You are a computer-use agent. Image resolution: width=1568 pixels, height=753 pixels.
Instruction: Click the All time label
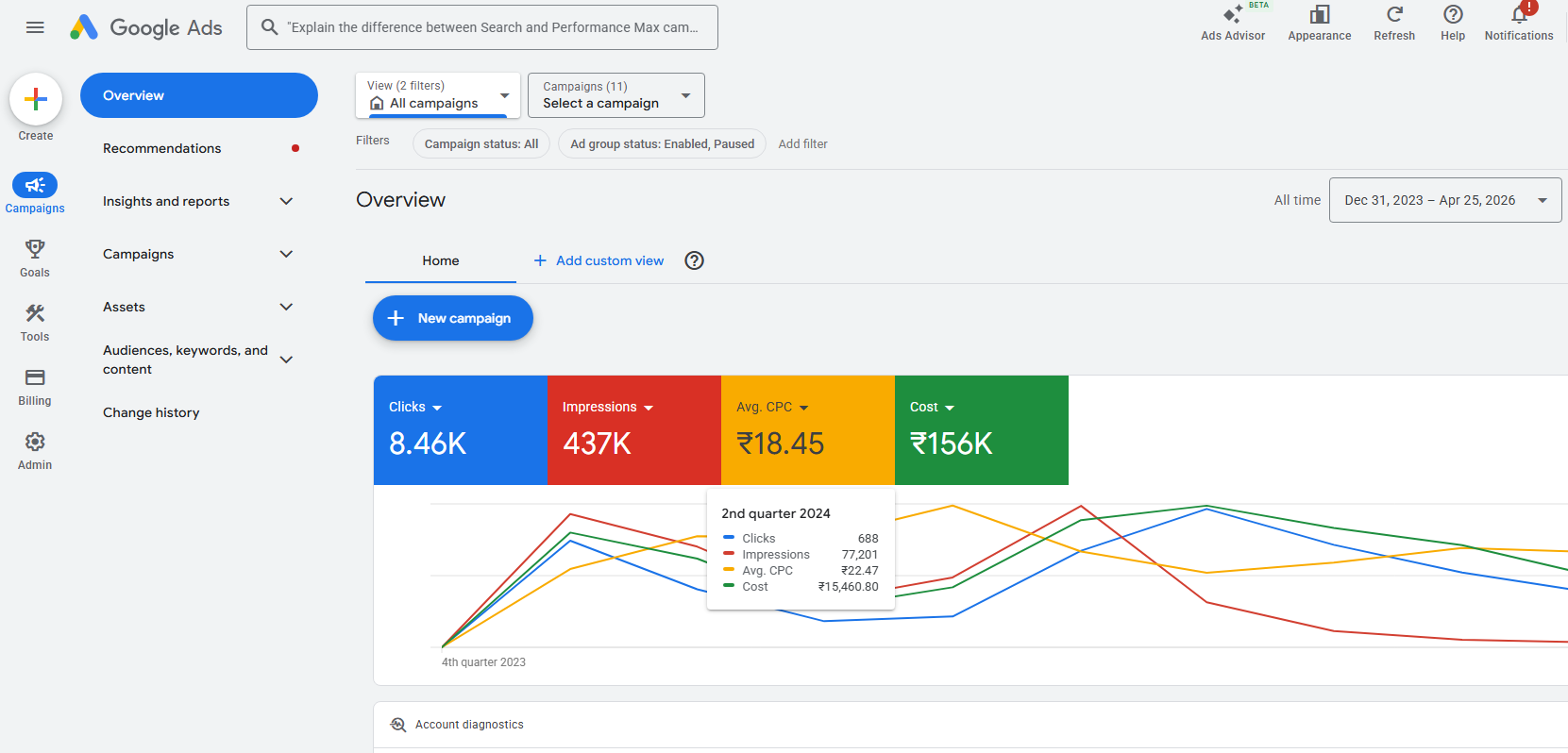pos(1298,200)
